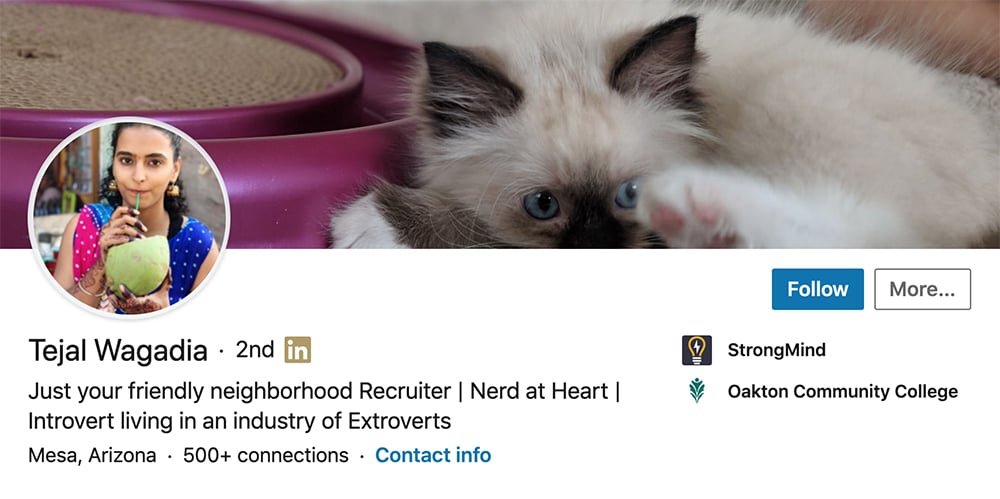
Task: Visit the Oakton Community College page
Action: coord(842,391)
